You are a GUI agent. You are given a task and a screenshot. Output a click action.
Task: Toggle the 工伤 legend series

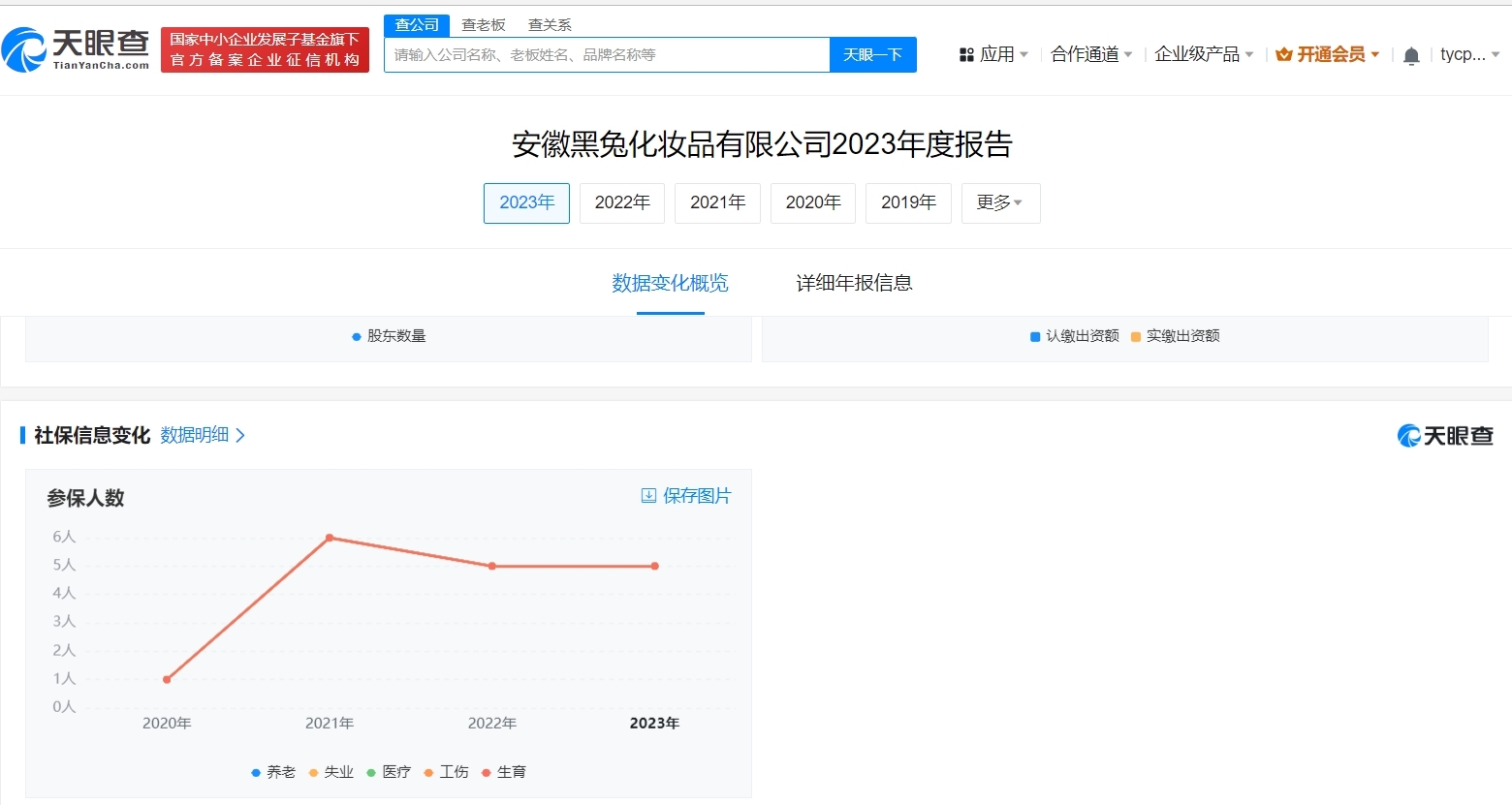click(446, 772)
